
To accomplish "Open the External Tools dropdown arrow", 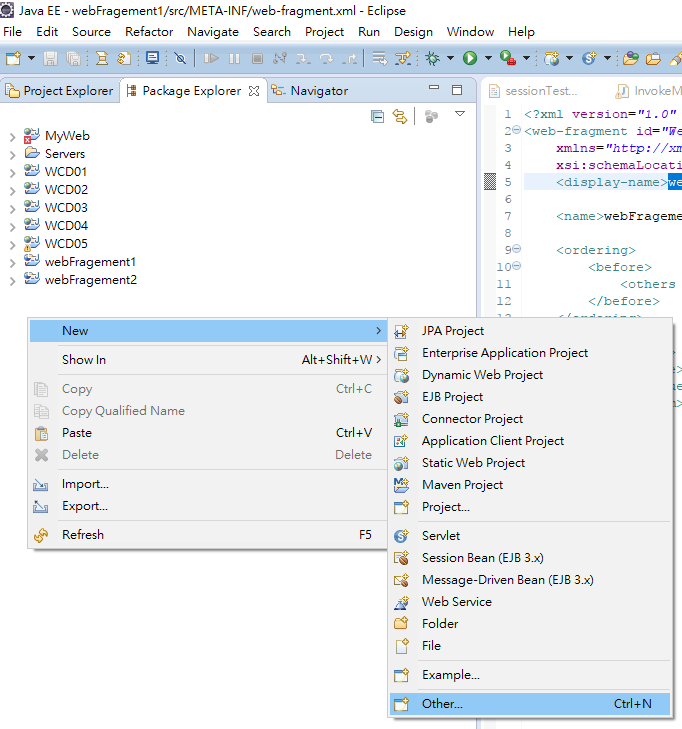I will (526, 59).
